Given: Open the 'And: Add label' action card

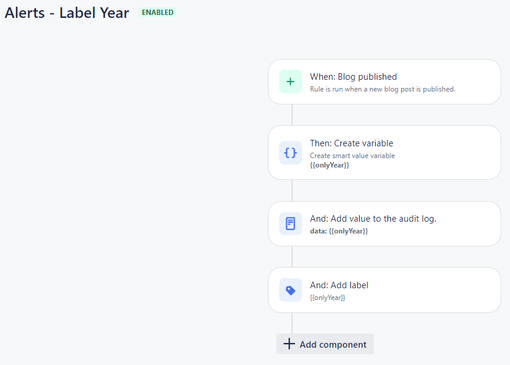Looking at the screenshot, I should pyautogui.click(x=384, y=290).
